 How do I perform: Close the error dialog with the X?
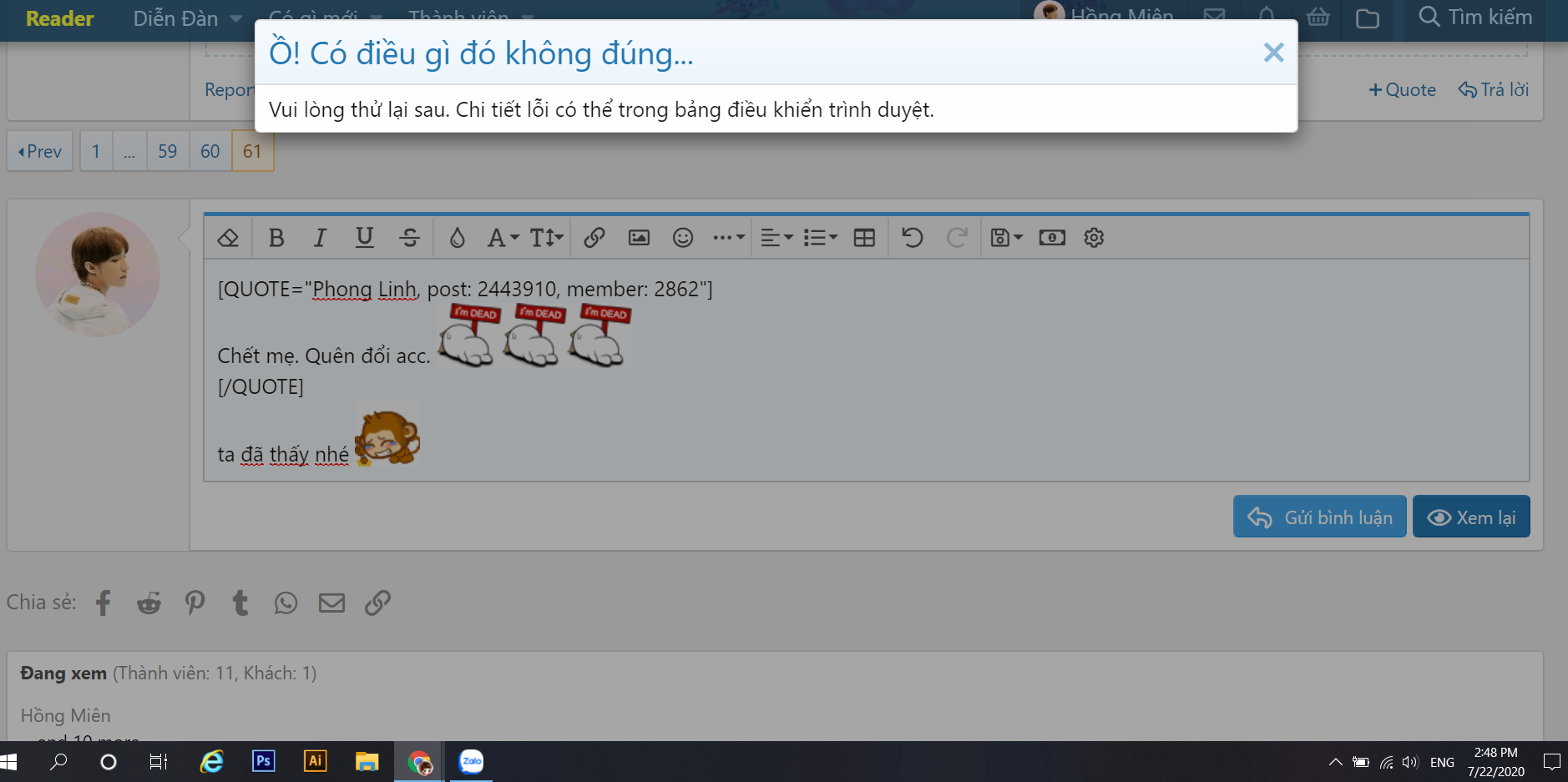click(1272, 53)
